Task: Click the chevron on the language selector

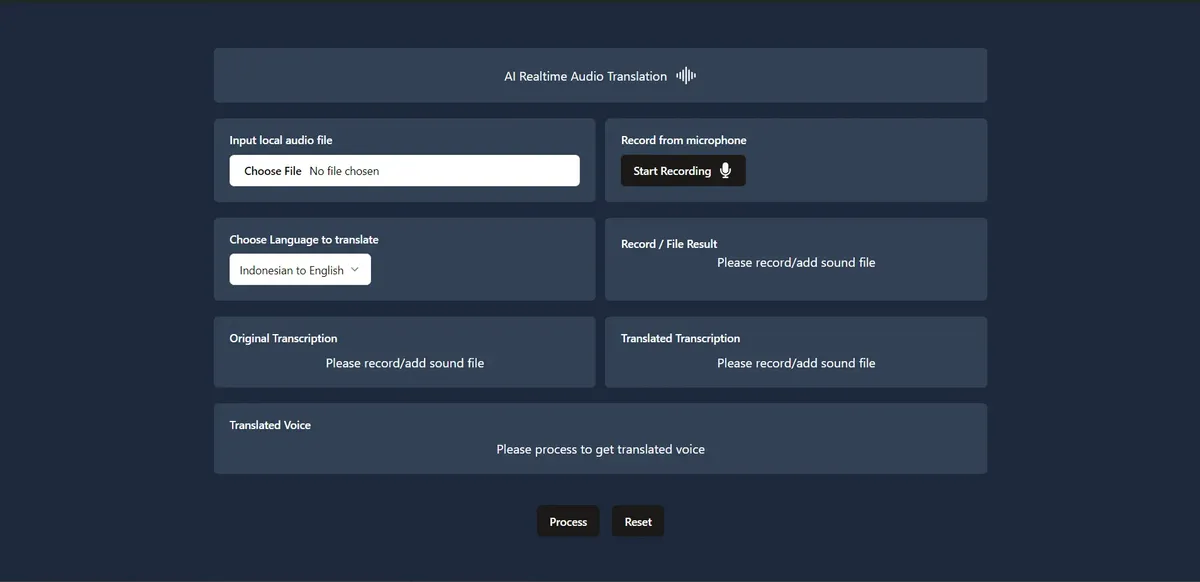Action: coord(354,269)
